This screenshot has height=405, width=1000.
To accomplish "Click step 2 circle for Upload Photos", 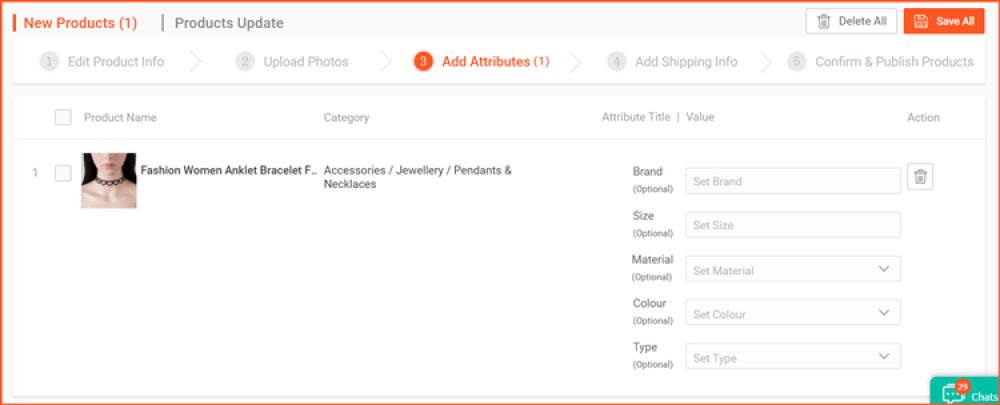I will (x=245, y=62).
